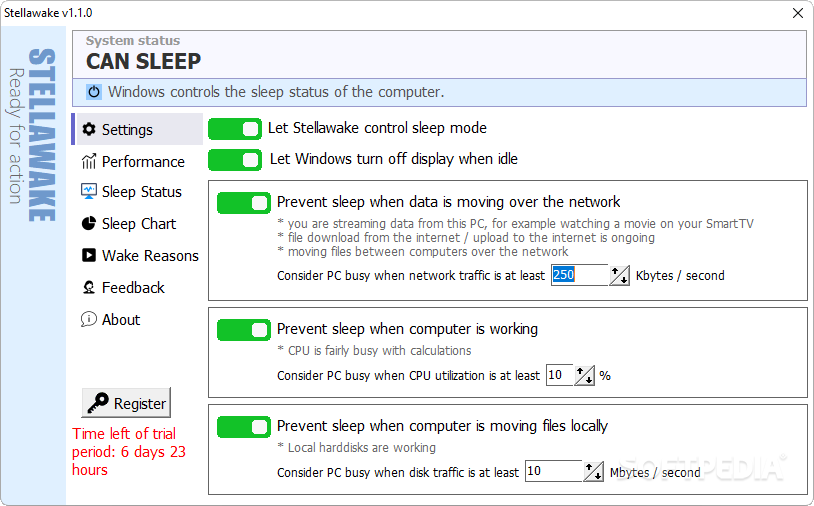Close the Stellawake window
This screenshot has height=506, width=814.
[x=798, y=13]
